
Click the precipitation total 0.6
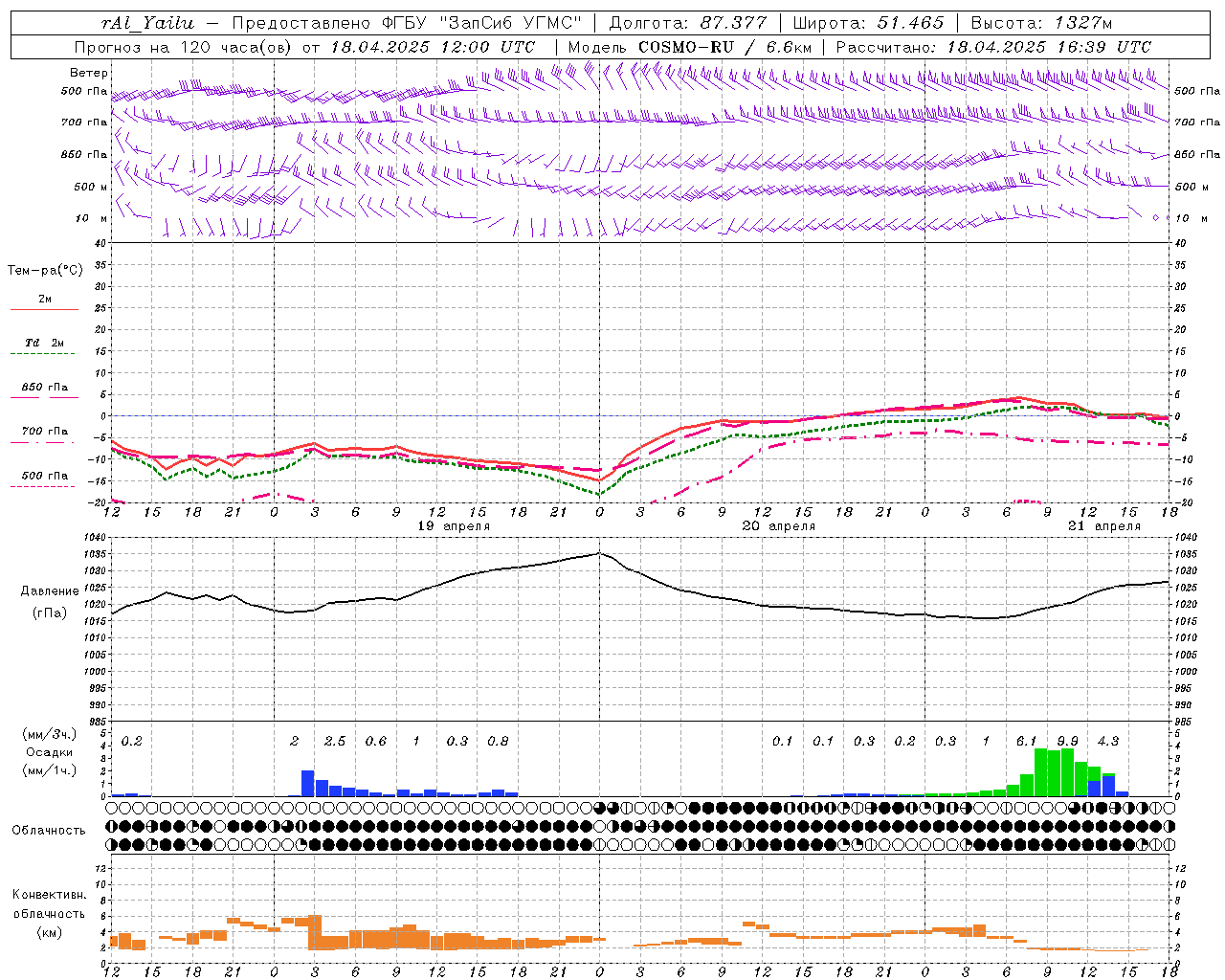[376, 741]
